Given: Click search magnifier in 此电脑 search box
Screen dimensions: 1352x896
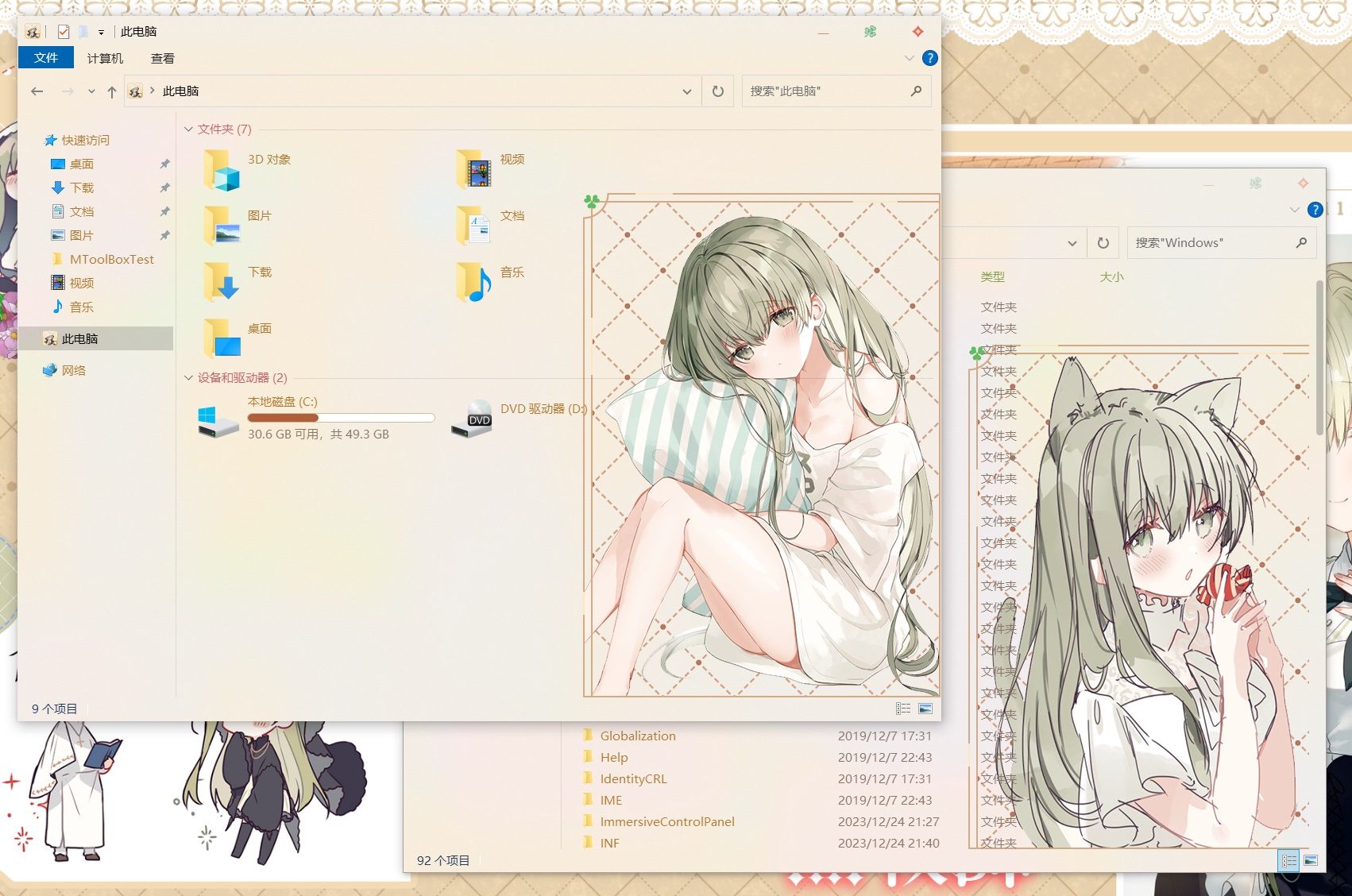Looking at the screenshot, I should click(916, 91).
